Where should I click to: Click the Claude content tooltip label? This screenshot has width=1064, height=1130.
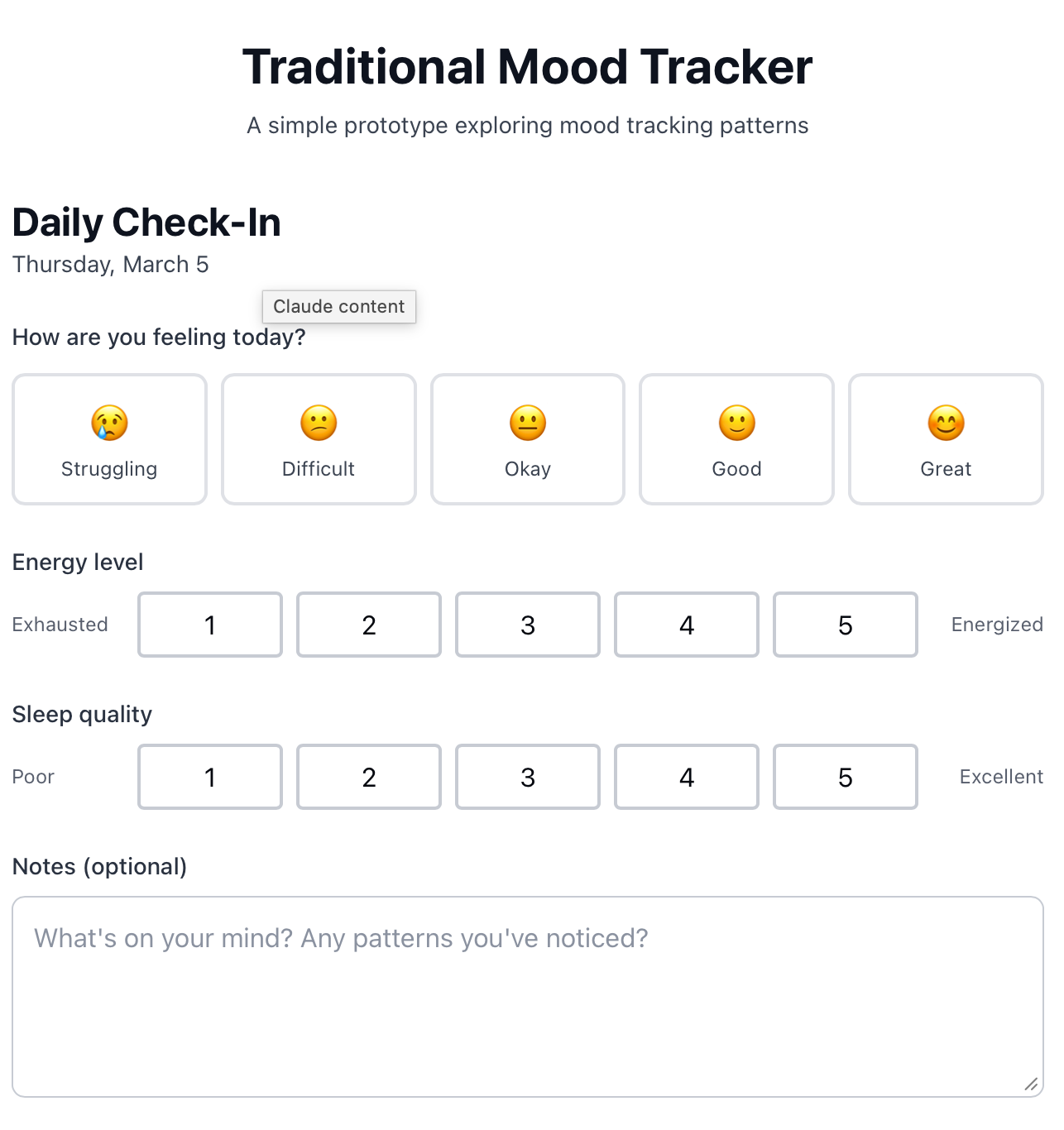339,307
